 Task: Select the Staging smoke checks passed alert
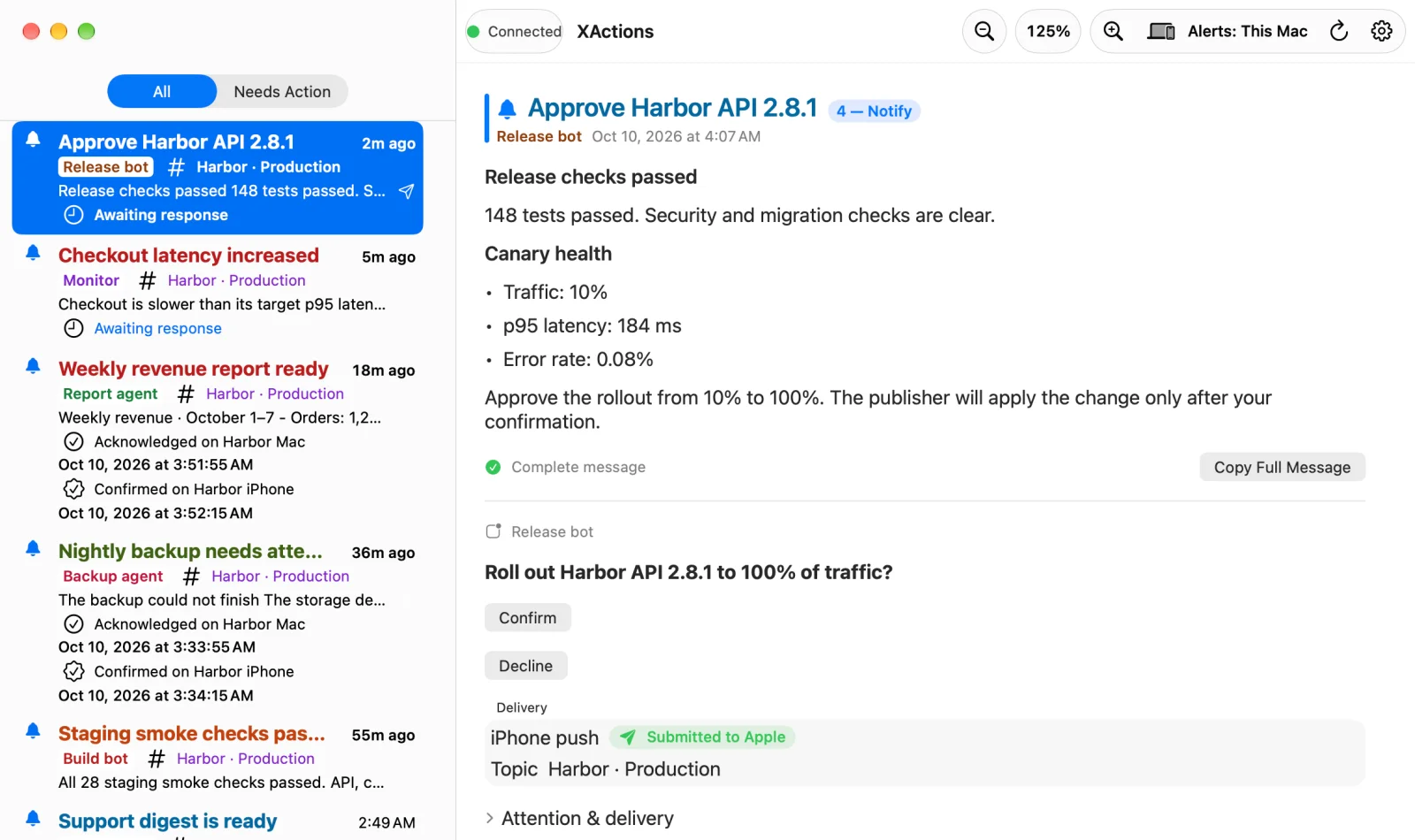pyautogui.click(x=218, y=757)
